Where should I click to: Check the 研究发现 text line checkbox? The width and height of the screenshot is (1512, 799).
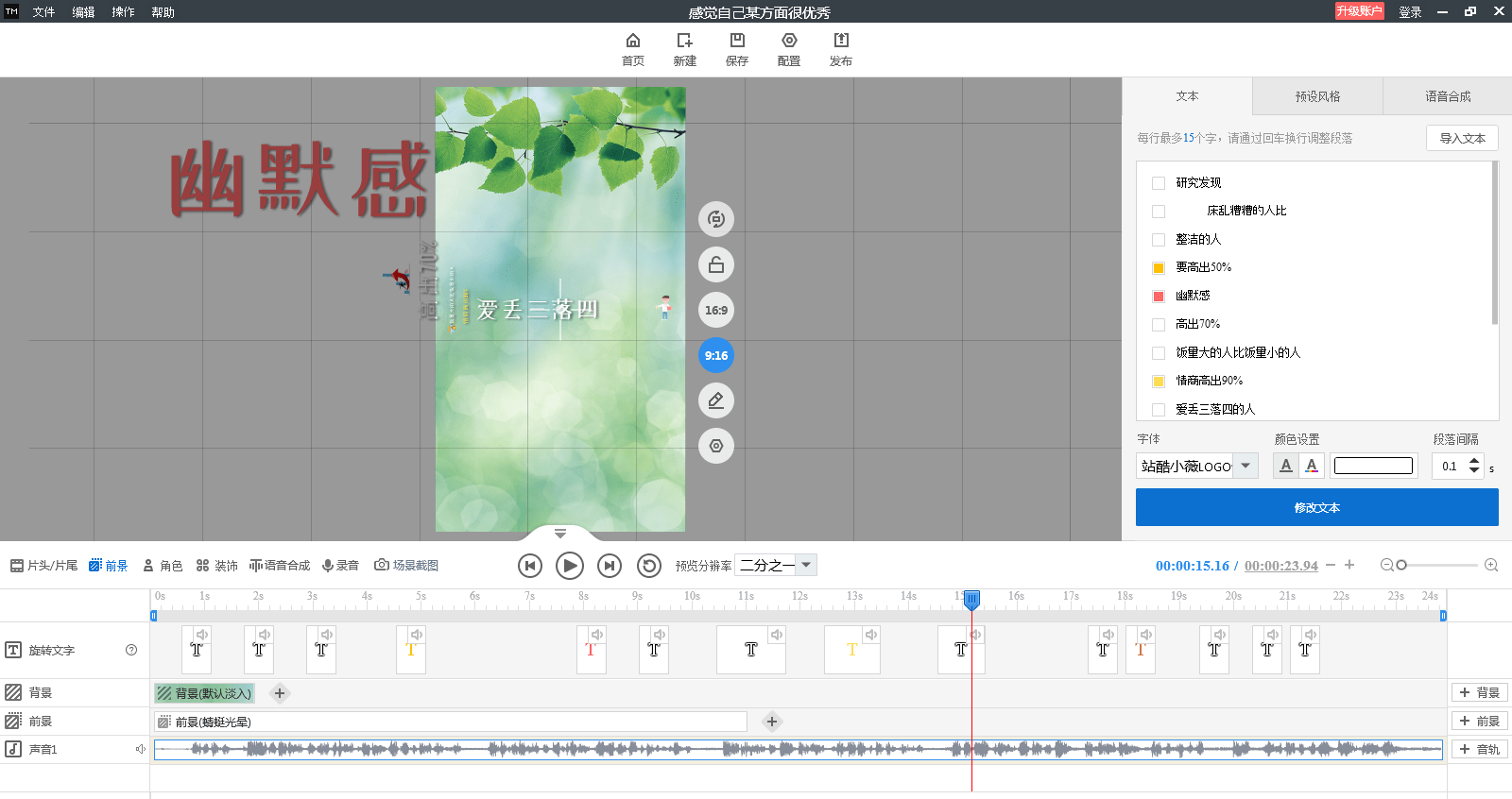point(1159,183)
